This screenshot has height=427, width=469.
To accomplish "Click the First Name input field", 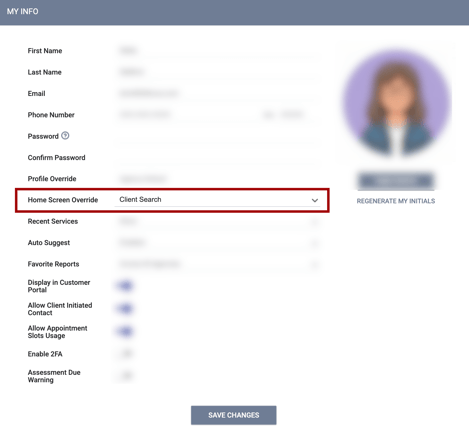I will click(217, 51).
